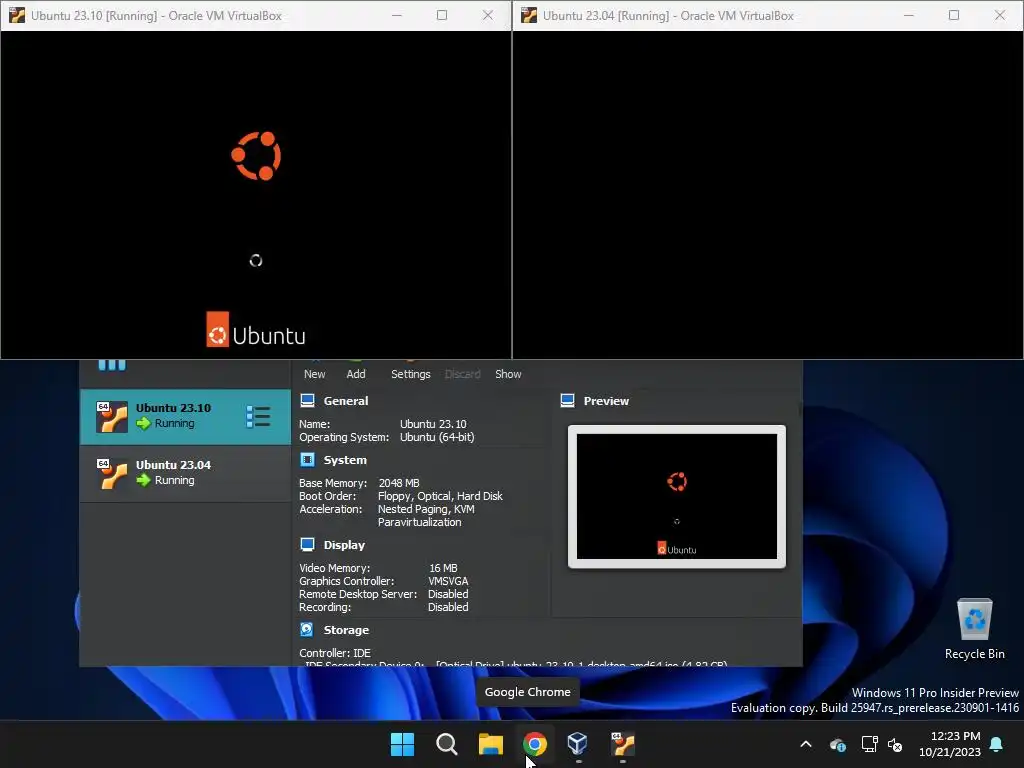
Task: Click the network tray icon
Action: (869, 744)
